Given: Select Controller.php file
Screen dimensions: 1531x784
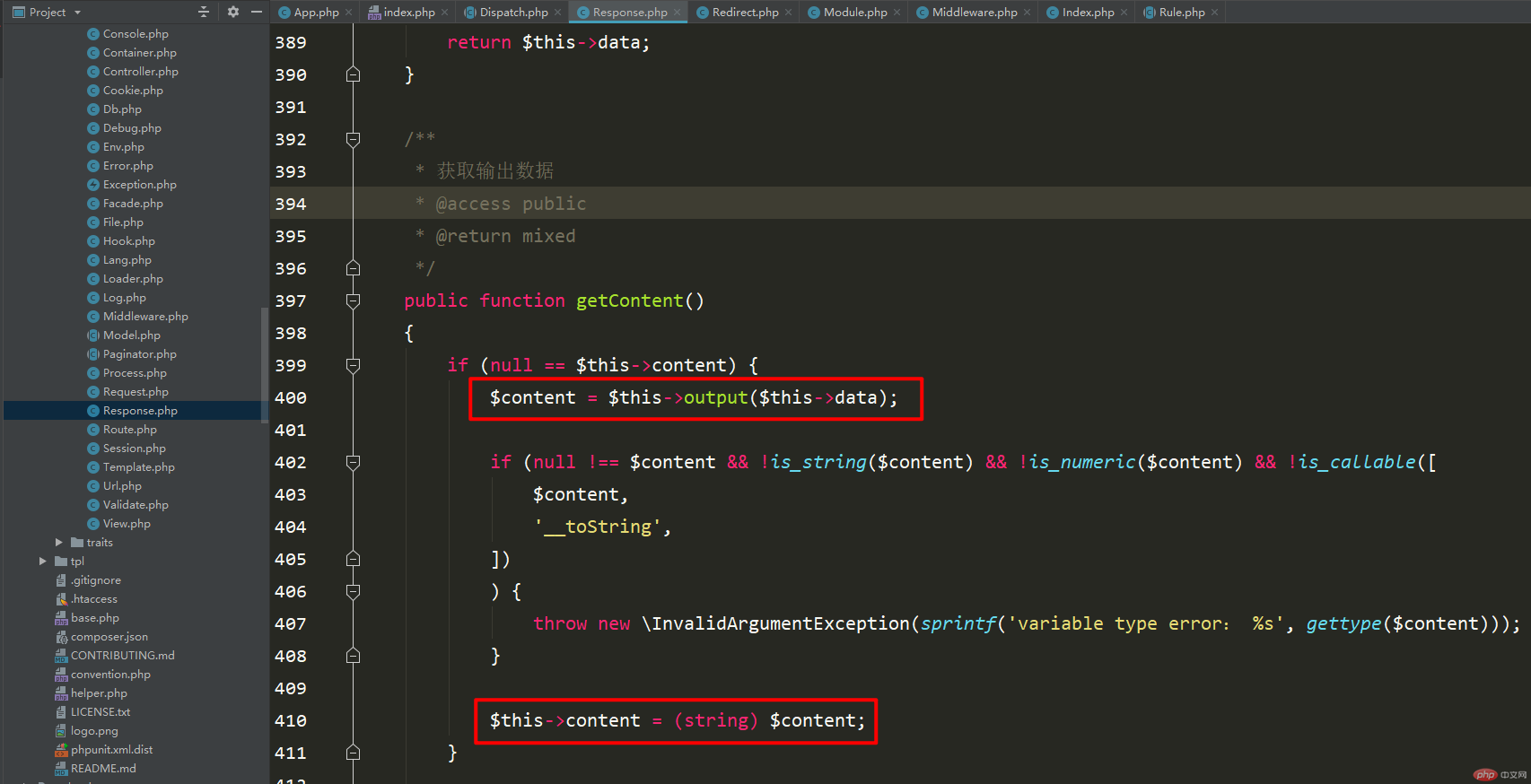Looking at the screenshot, I should tap(140, 72).
